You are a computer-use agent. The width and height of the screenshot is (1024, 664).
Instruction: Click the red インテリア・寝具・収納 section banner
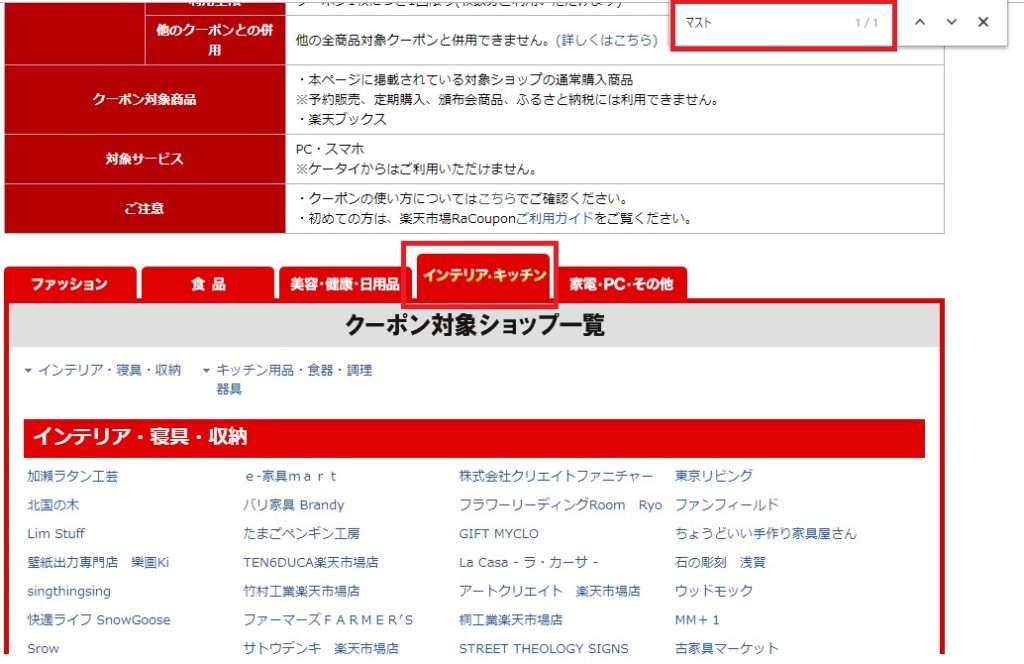[x=474, y=437]
